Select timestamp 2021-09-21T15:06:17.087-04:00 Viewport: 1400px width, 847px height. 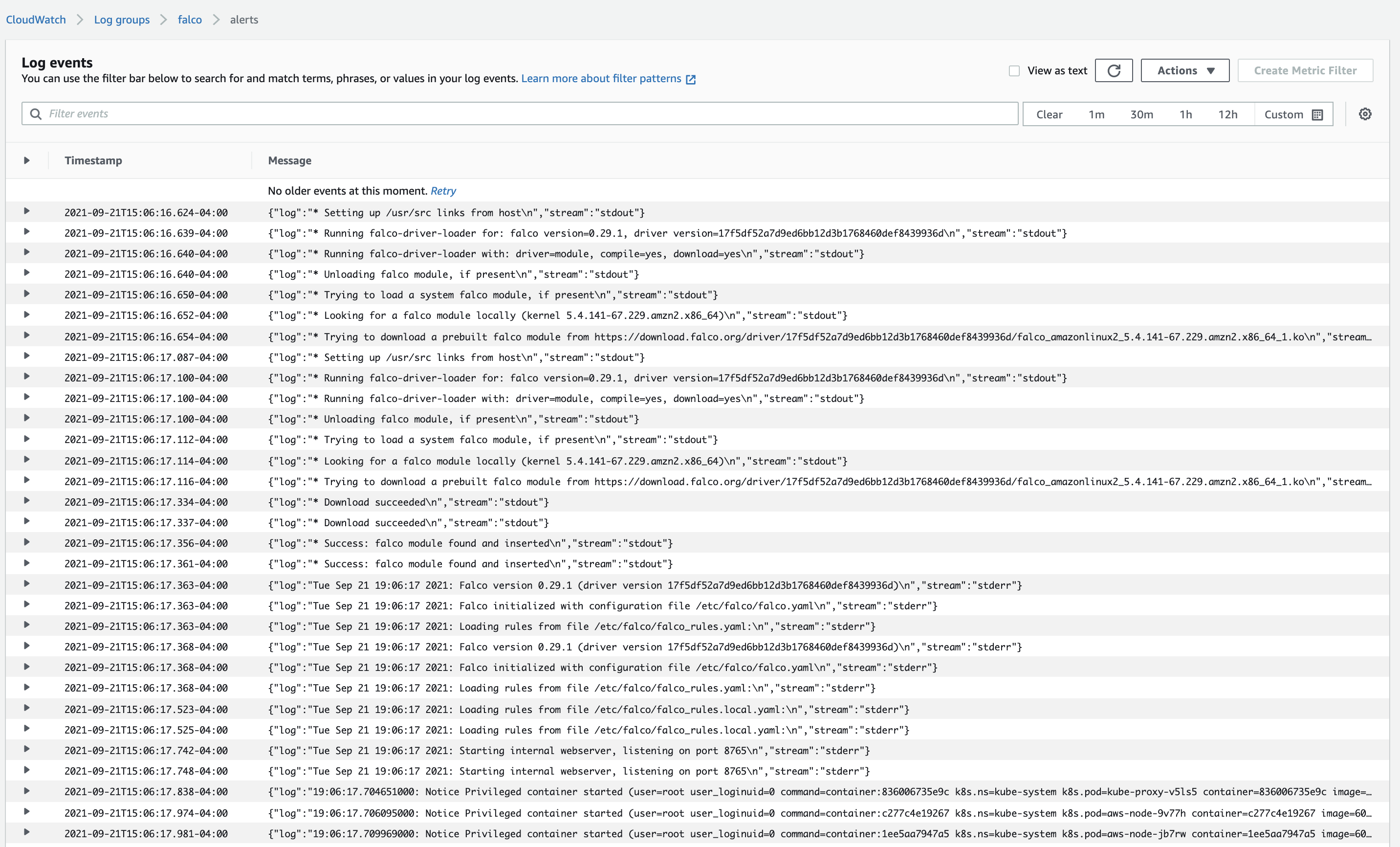146,357
